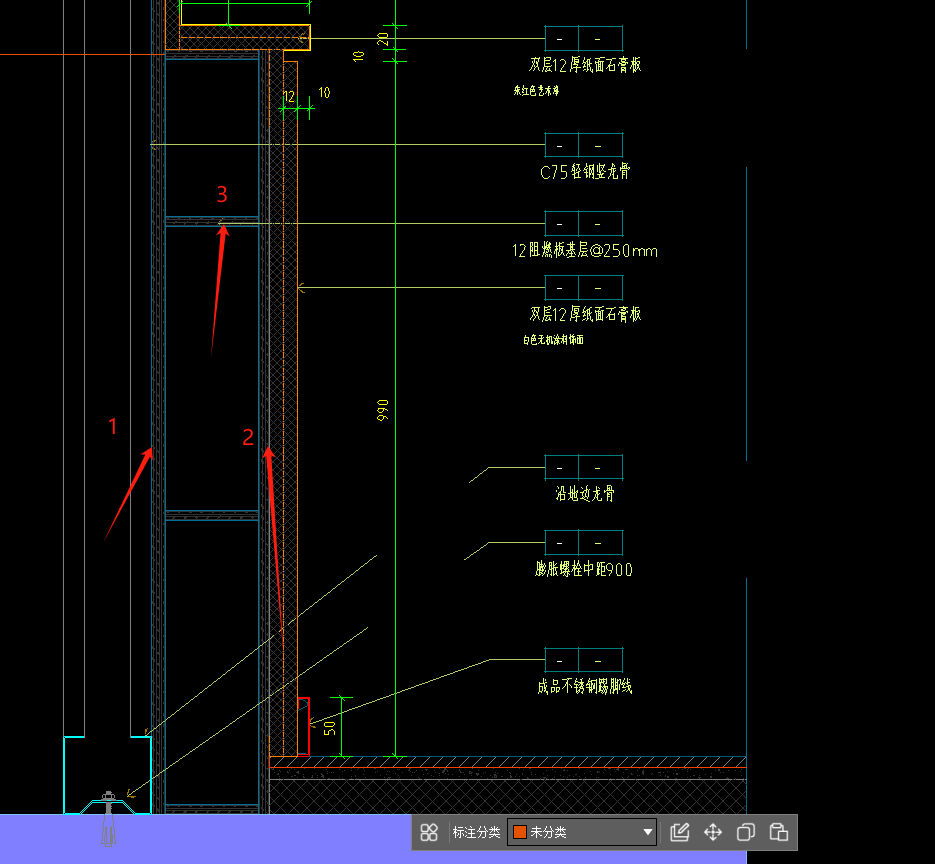
Task: Click the edit annotation pencil icon
Action: [x=680, y=832]
